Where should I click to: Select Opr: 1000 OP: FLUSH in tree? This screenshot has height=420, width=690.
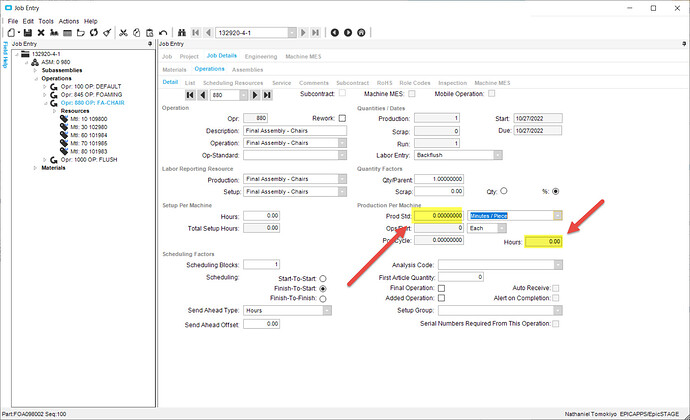click(x=89, y=159)
